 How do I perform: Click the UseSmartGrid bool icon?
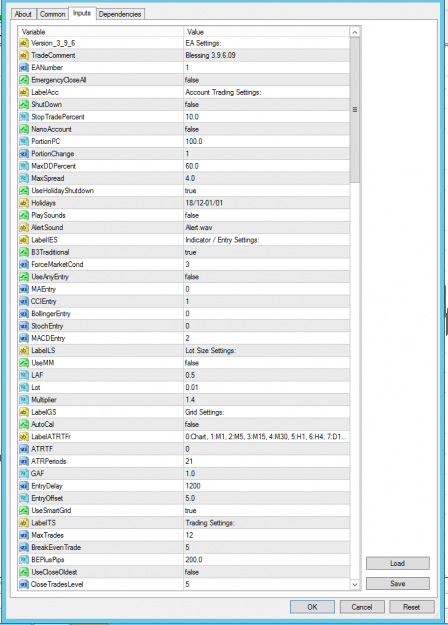pyautogui.click(x=24, y=510)
